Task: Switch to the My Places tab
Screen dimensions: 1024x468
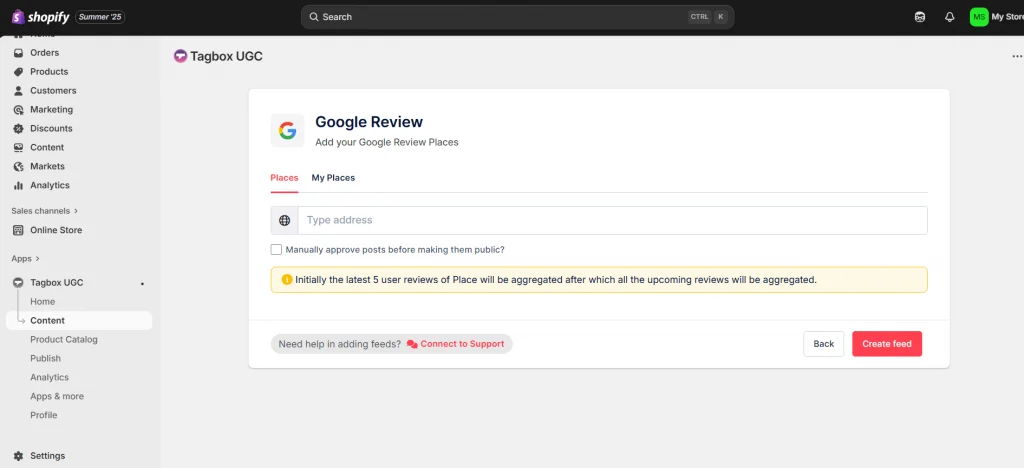Action: [x=333, y=178]
